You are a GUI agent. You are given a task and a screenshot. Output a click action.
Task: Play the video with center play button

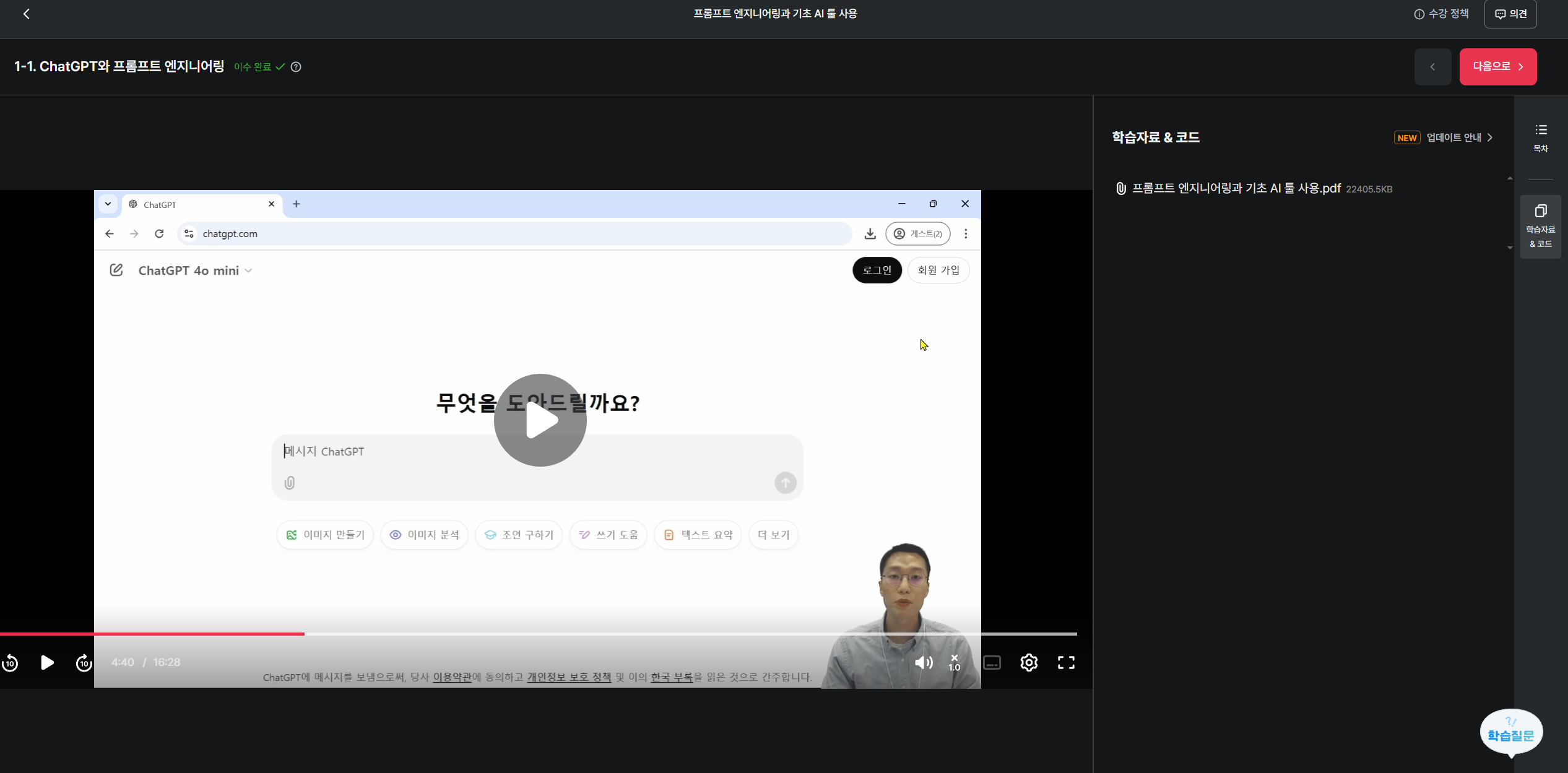pyautogui.click(x=540, y=420)
